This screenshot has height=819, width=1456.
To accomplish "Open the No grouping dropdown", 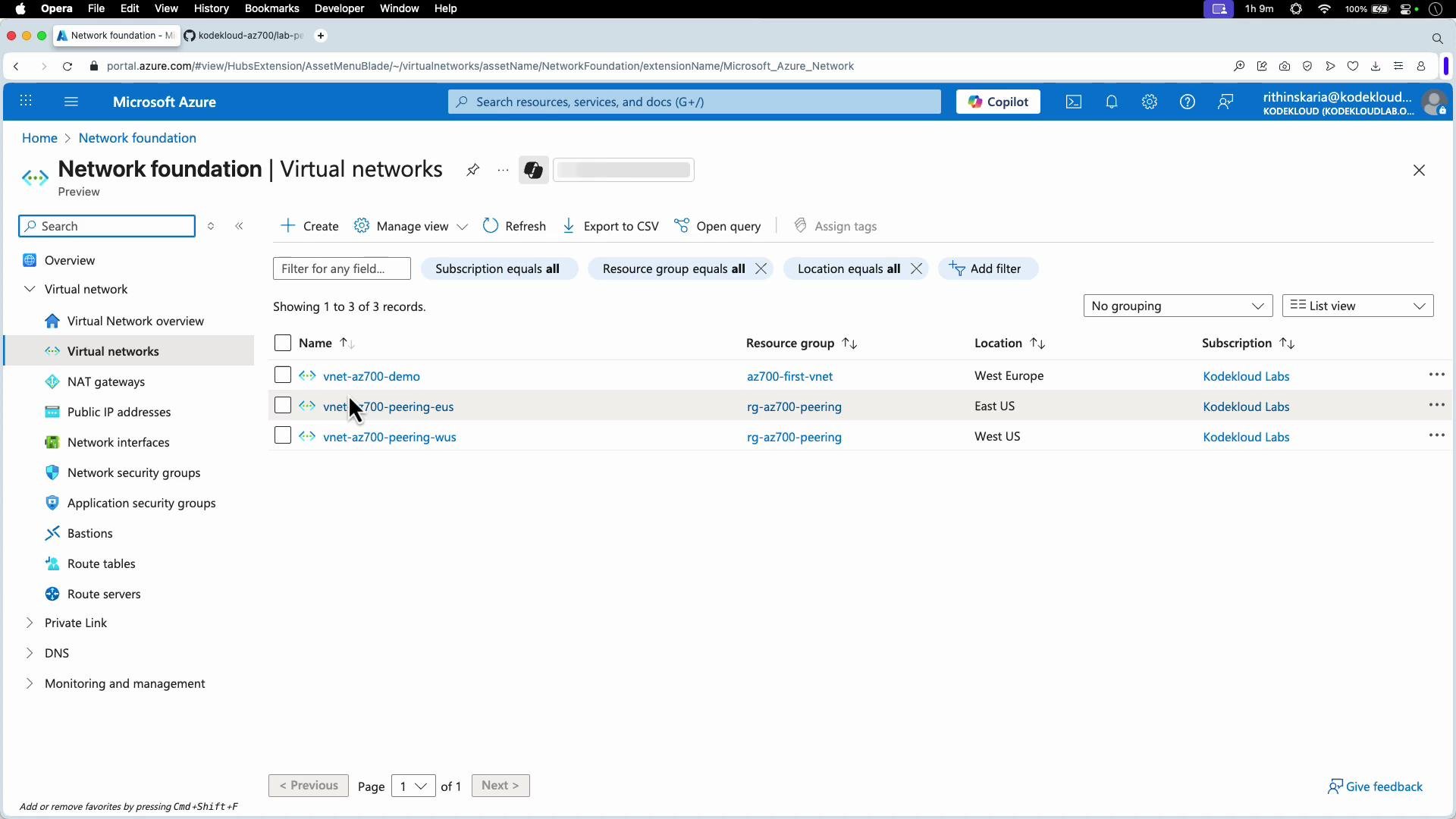I will 1178,306.
